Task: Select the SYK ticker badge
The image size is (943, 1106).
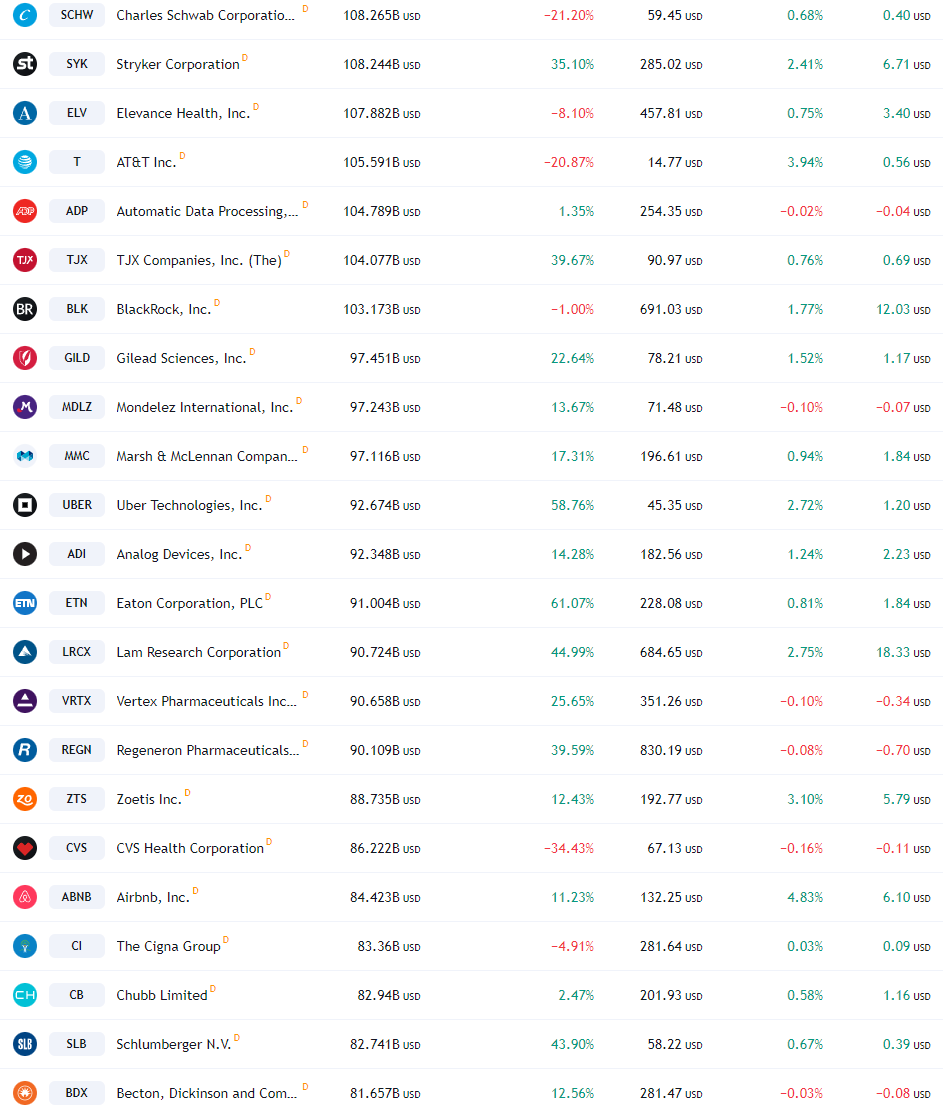Action: (77, 64)
